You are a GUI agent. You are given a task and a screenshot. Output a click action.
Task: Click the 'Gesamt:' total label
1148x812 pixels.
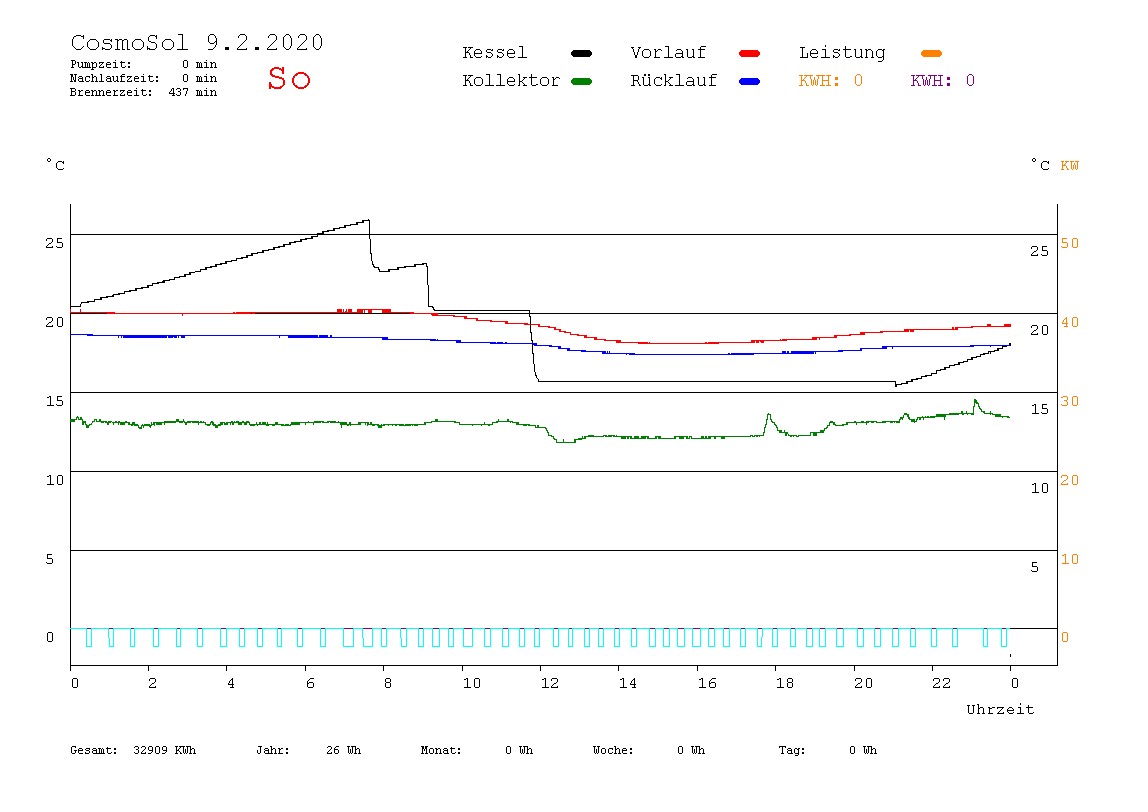click(x=94, y=750)
